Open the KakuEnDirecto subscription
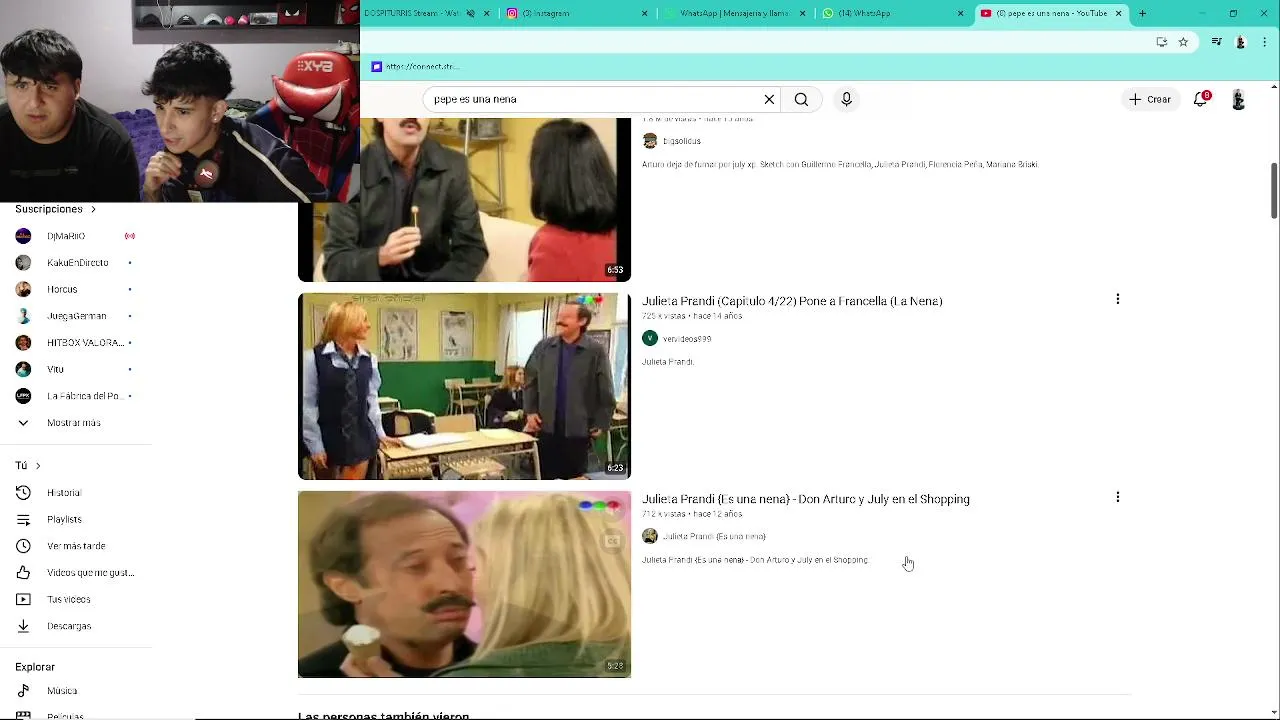This screenshot has height=720, width=1280. [77, 263]
